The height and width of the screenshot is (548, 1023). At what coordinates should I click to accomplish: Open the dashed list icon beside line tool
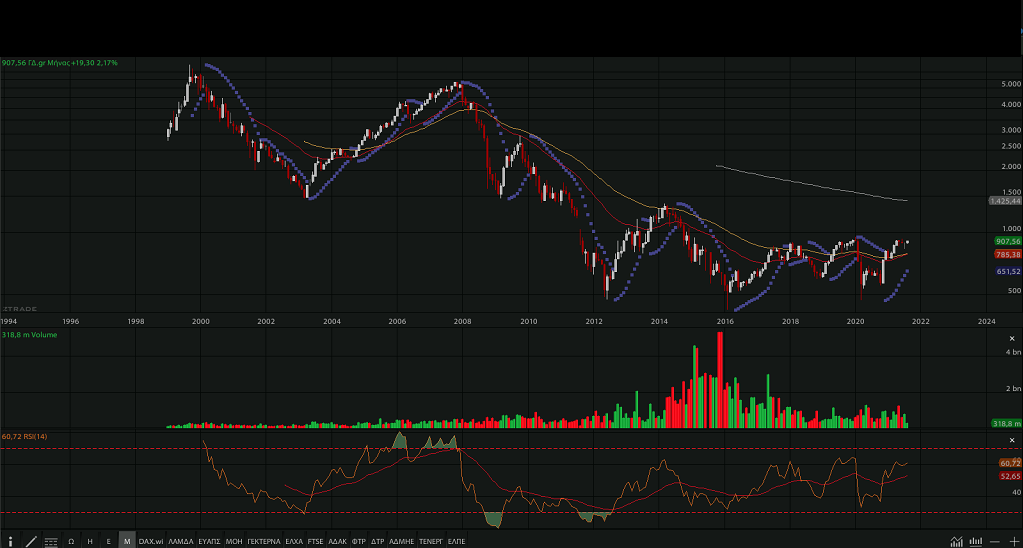point(50,541)
